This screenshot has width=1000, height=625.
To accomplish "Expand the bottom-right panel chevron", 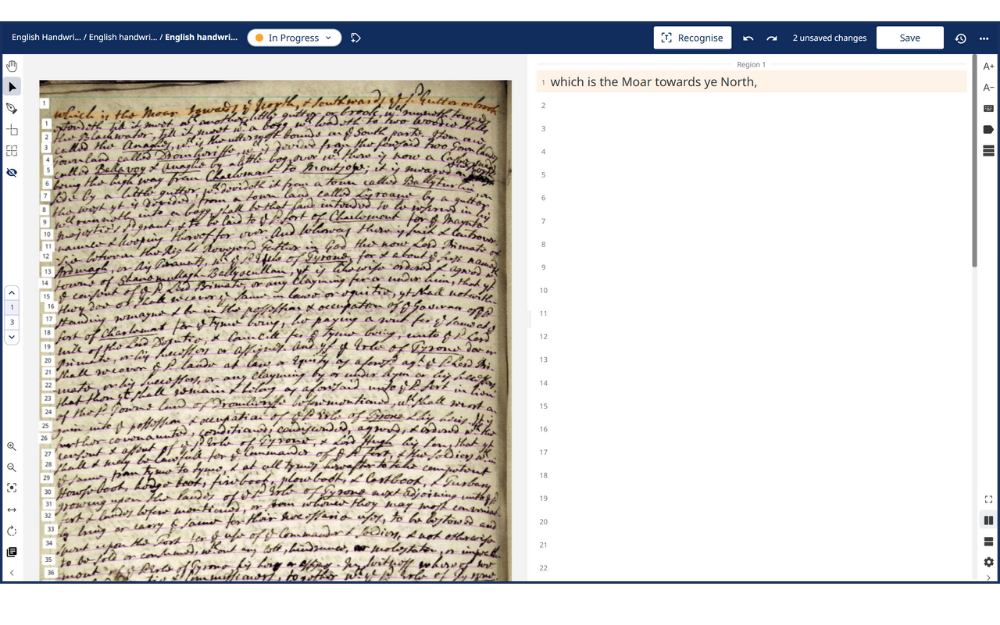I will [988, 577].
